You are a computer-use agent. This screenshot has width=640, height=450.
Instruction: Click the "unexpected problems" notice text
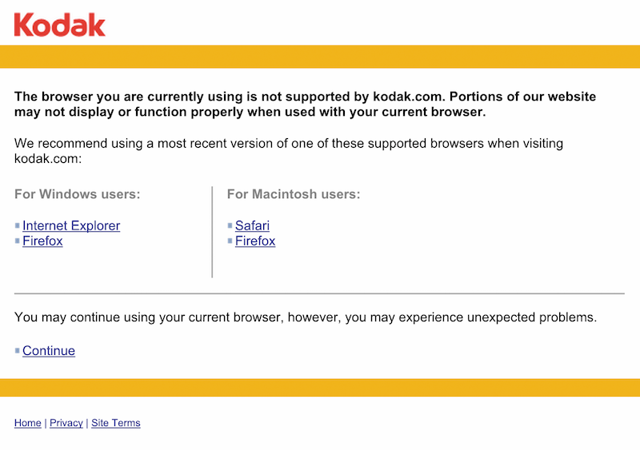(x=305, y=318)
